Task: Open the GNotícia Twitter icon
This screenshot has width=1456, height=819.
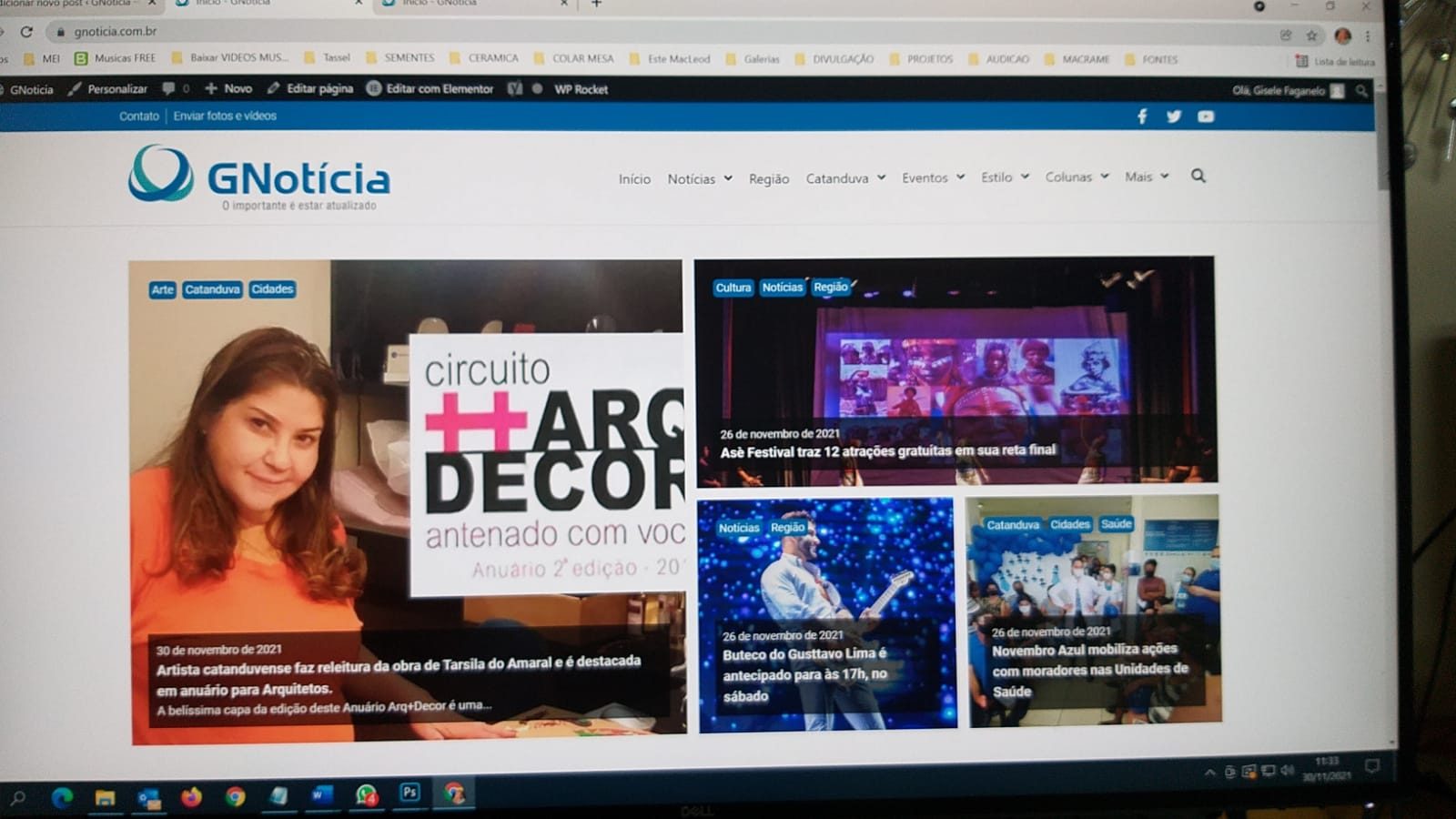Action: pyautogui.click(x=1174, y=116)
